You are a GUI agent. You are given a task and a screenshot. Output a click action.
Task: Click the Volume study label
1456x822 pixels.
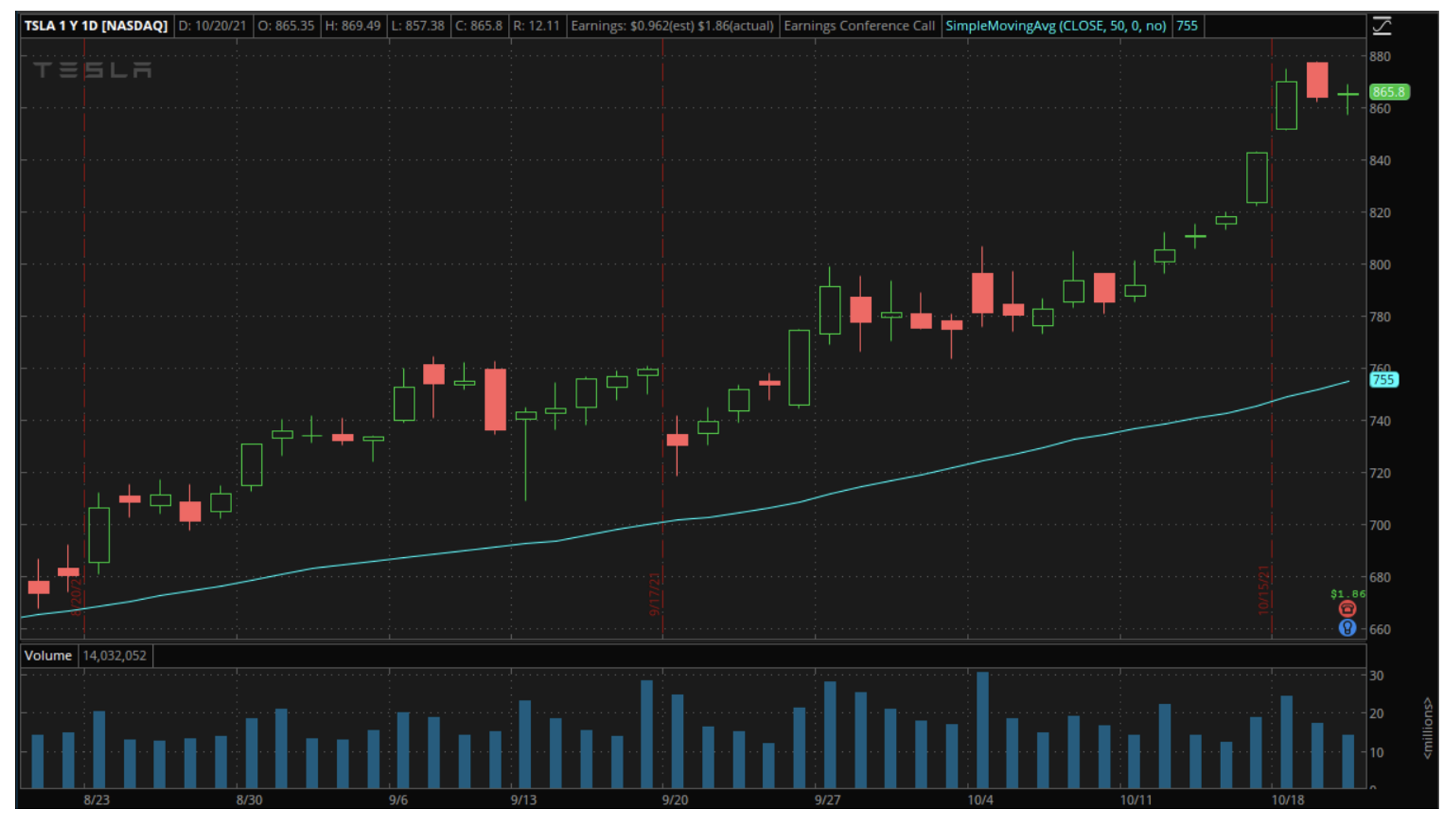coord(48,655)
